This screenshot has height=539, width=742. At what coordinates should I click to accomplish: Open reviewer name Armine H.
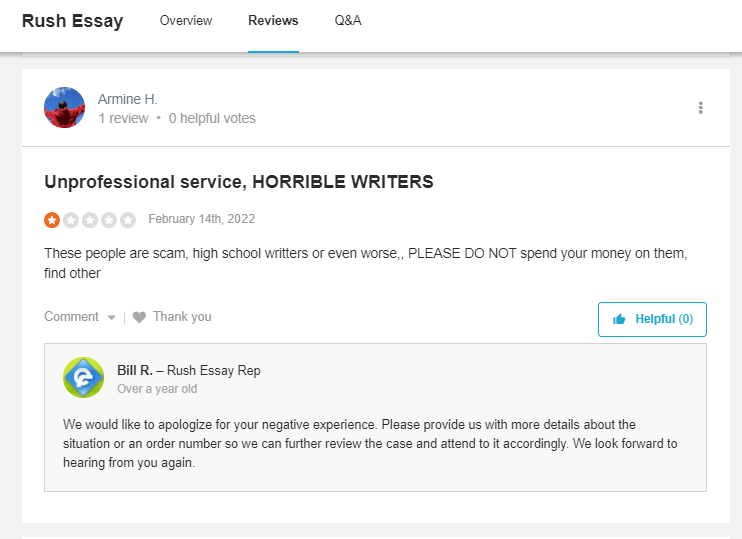pos(128,99)
